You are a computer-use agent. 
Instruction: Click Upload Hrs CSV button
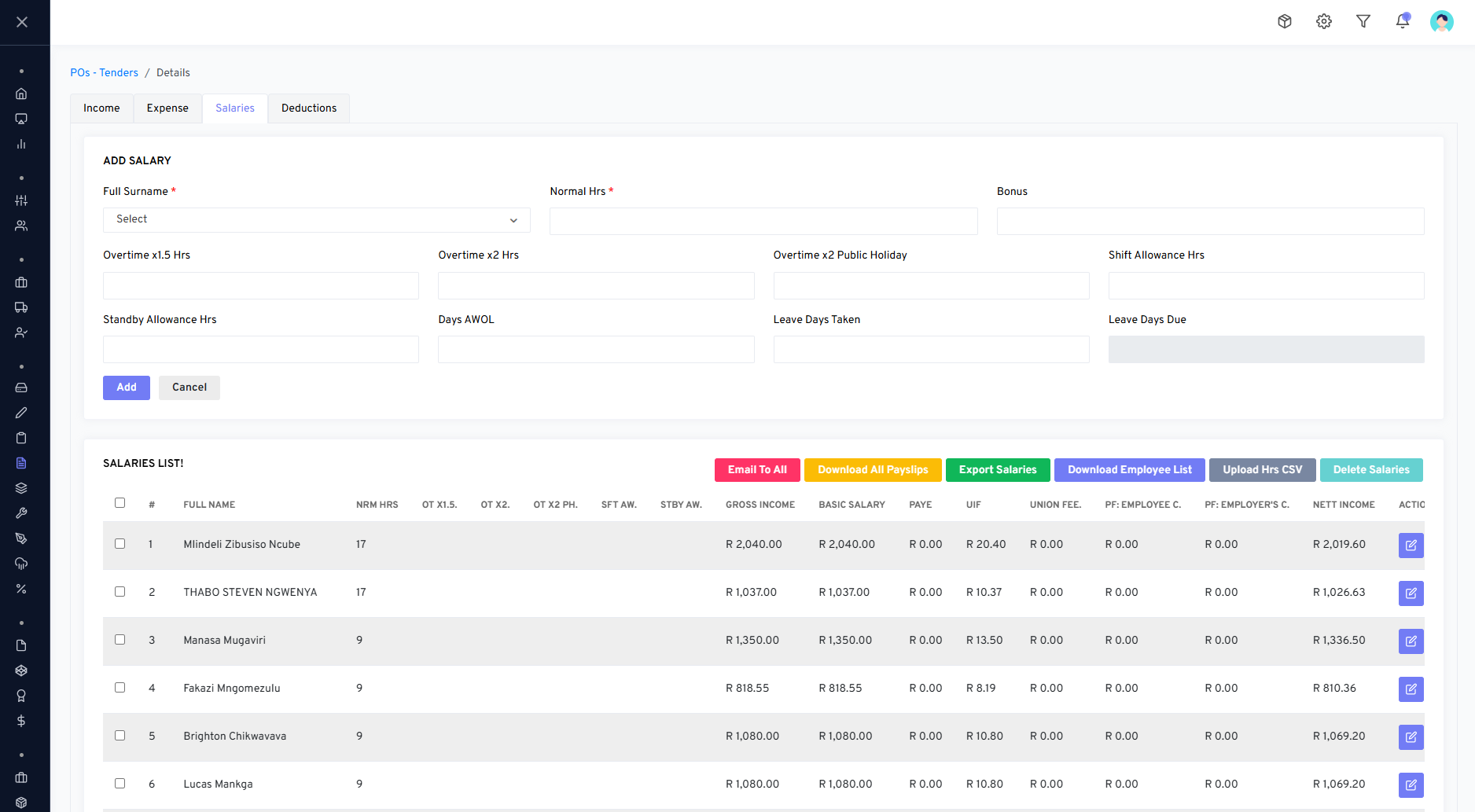(x=1263, y=470)
